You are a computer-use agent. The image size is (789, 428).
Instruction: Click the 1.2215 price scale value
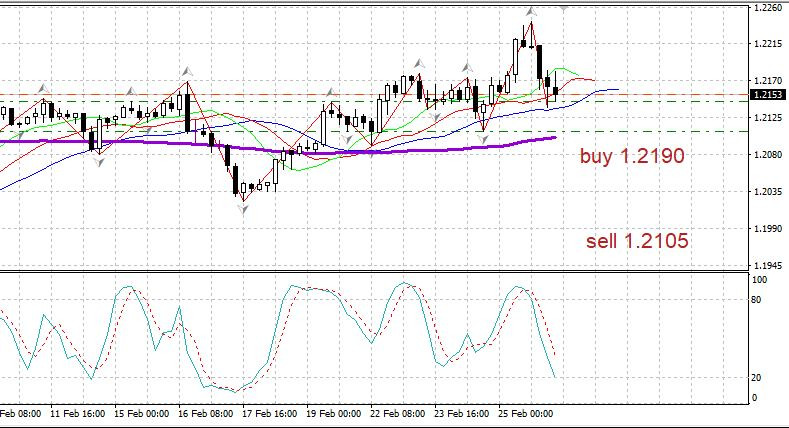768,44
